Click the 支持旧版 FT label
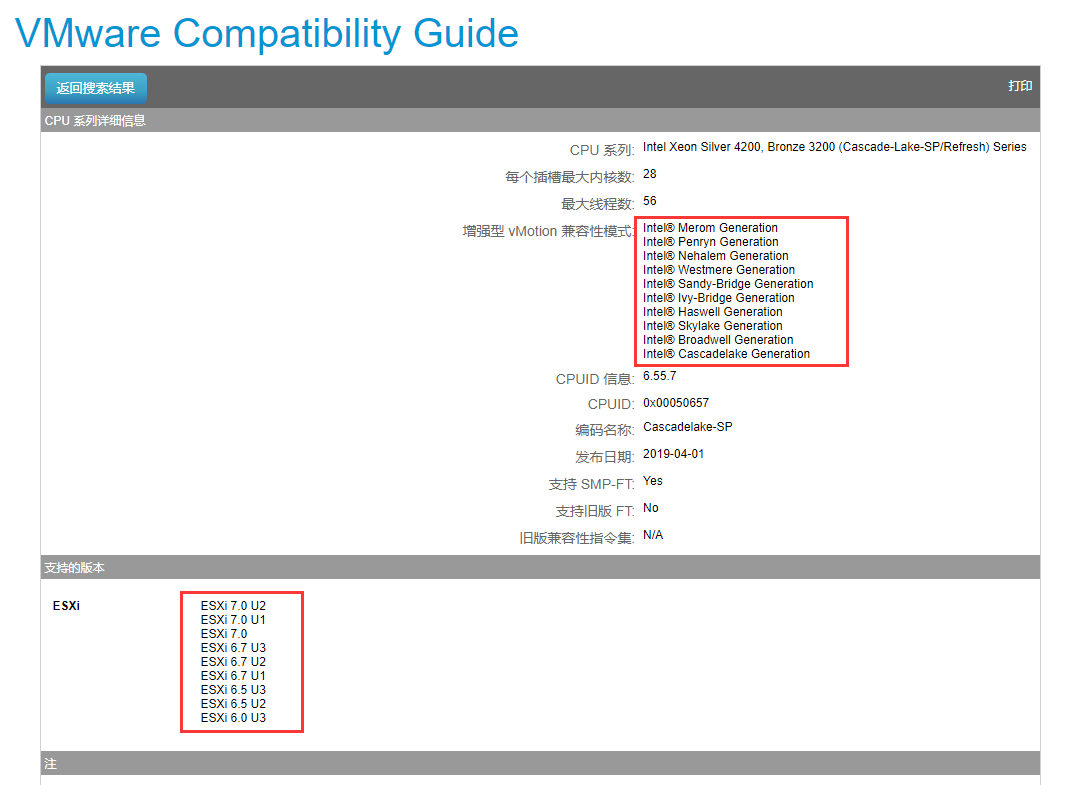The image size is (1068, 785). 595,511
